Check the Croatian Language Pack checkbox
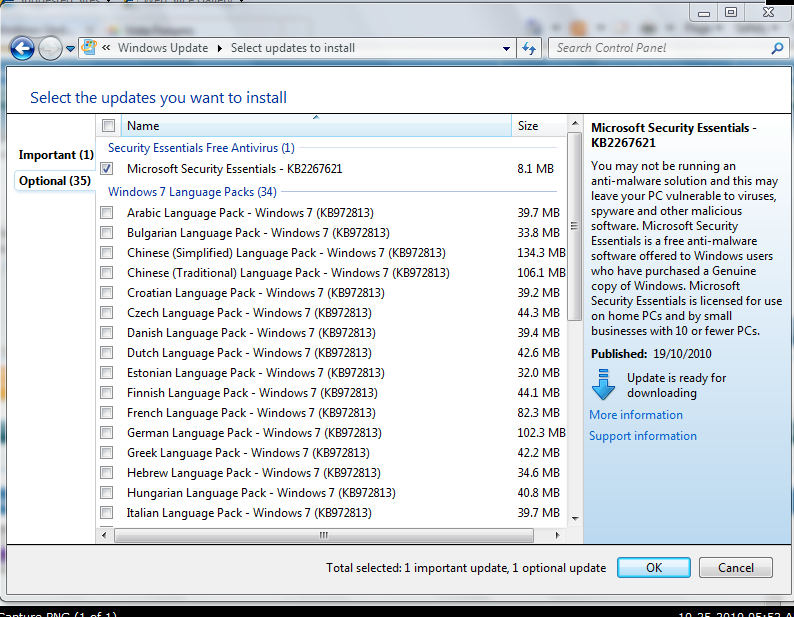 (x=107, y=292)
